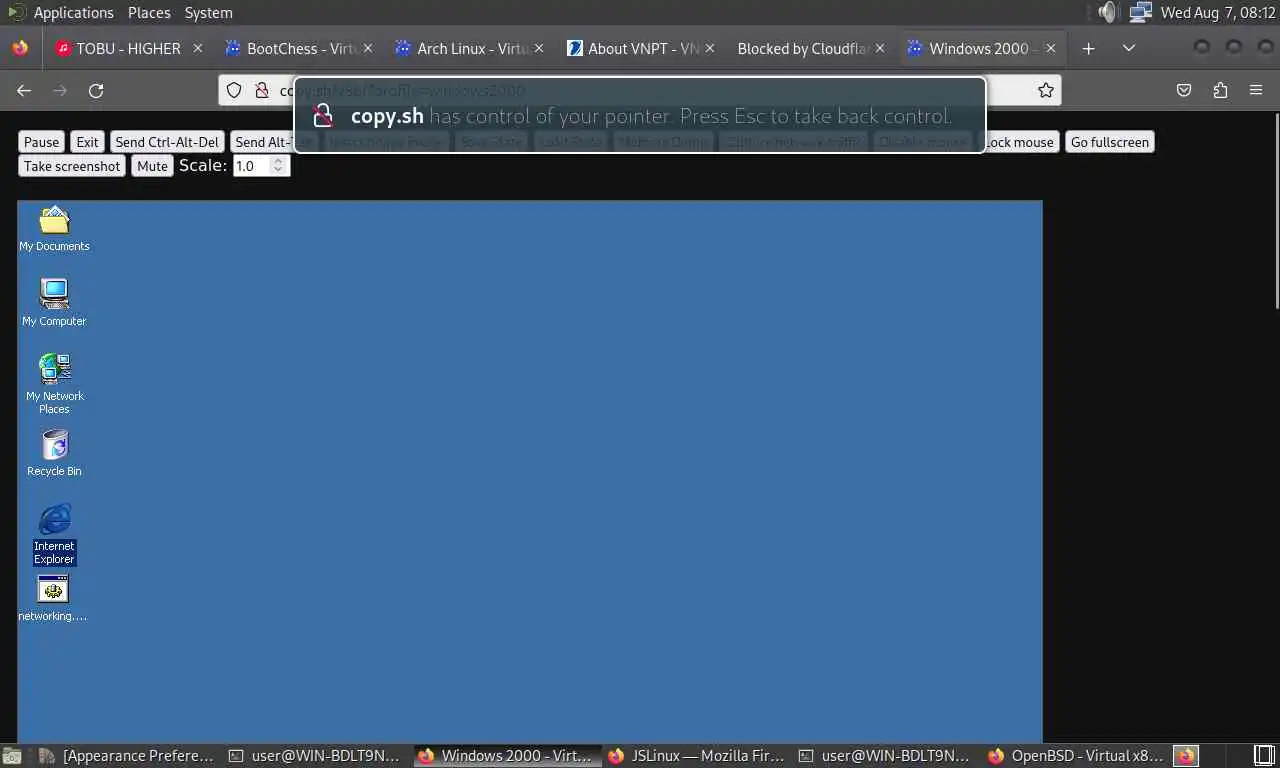Open the Save to Pocket icon

(x=1184, y=90)
